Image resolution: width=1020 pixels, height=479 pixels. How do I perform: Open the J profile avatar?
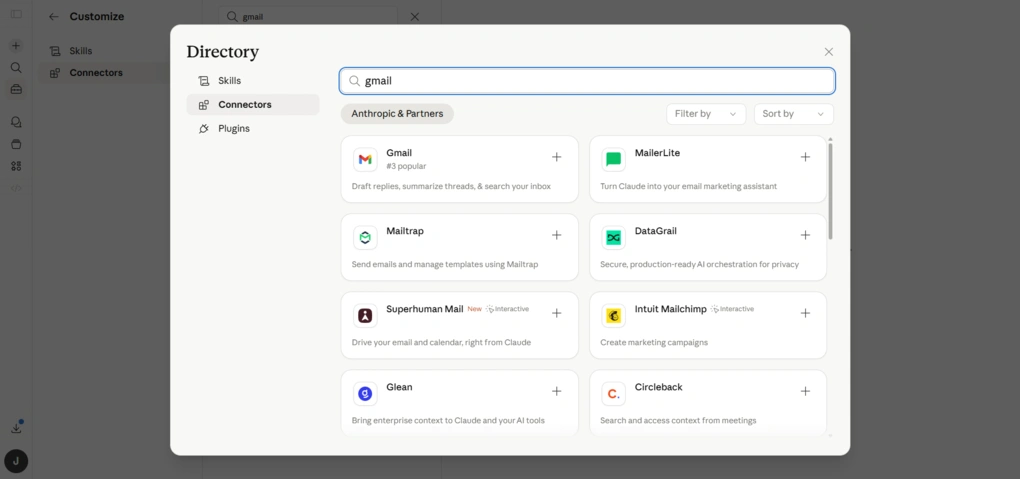[16, 461]
